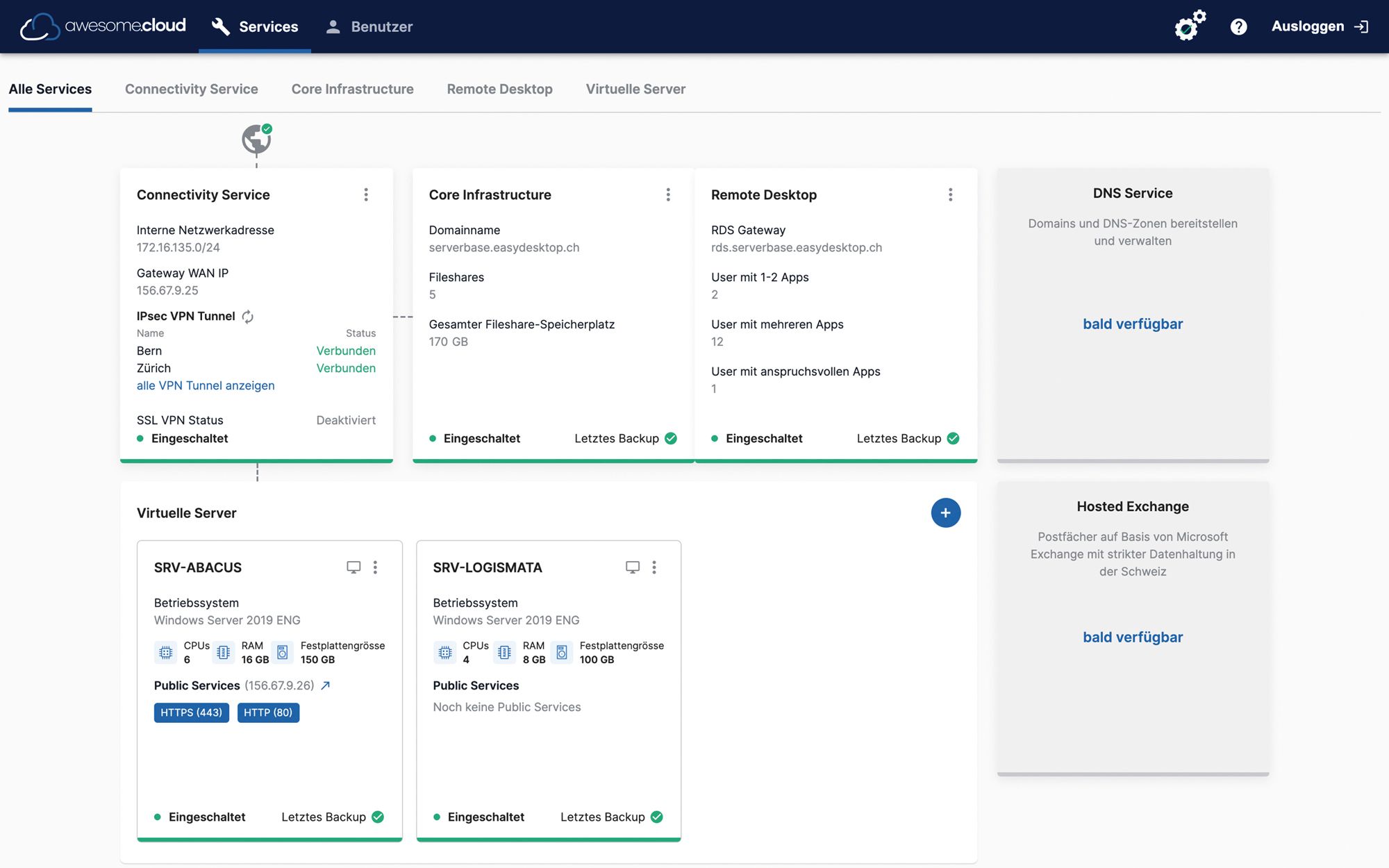Viewport: 1389px width, 868px height.
Task: Click domain serverbase.easydesktop.ch
Action: point(504,247)
